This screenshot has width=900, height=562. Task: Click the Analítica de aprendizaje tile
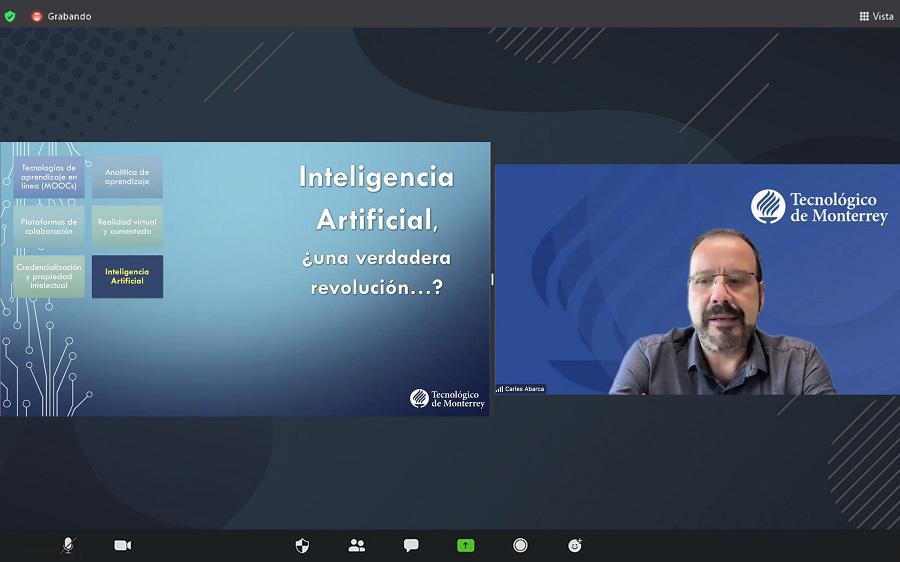(x=127, y=177)
